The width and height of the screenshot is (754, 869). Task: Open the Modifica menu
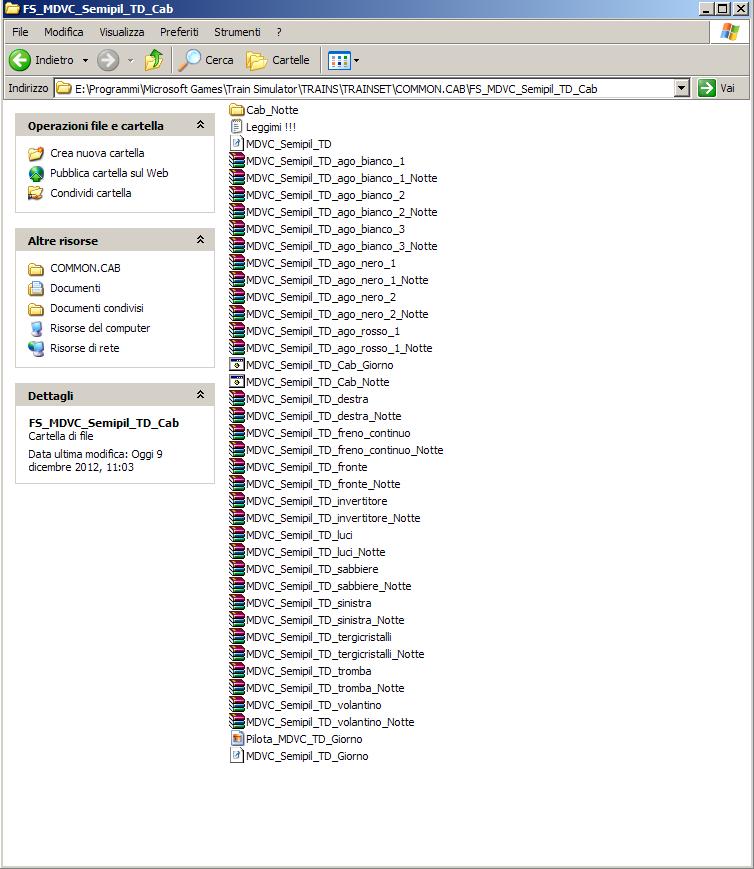tap(64, 32)
